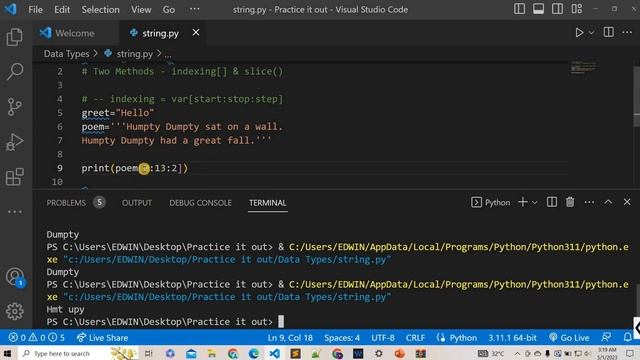This screenshot has height=360, width=640.
Task: Open the View menu
Action: (141, 9)
